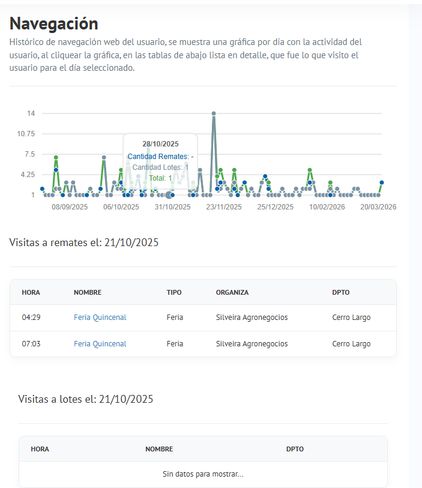Open the Feria Quincenal link at 04:29
This screenshot has width=422, height=488.
coord(100,317)
